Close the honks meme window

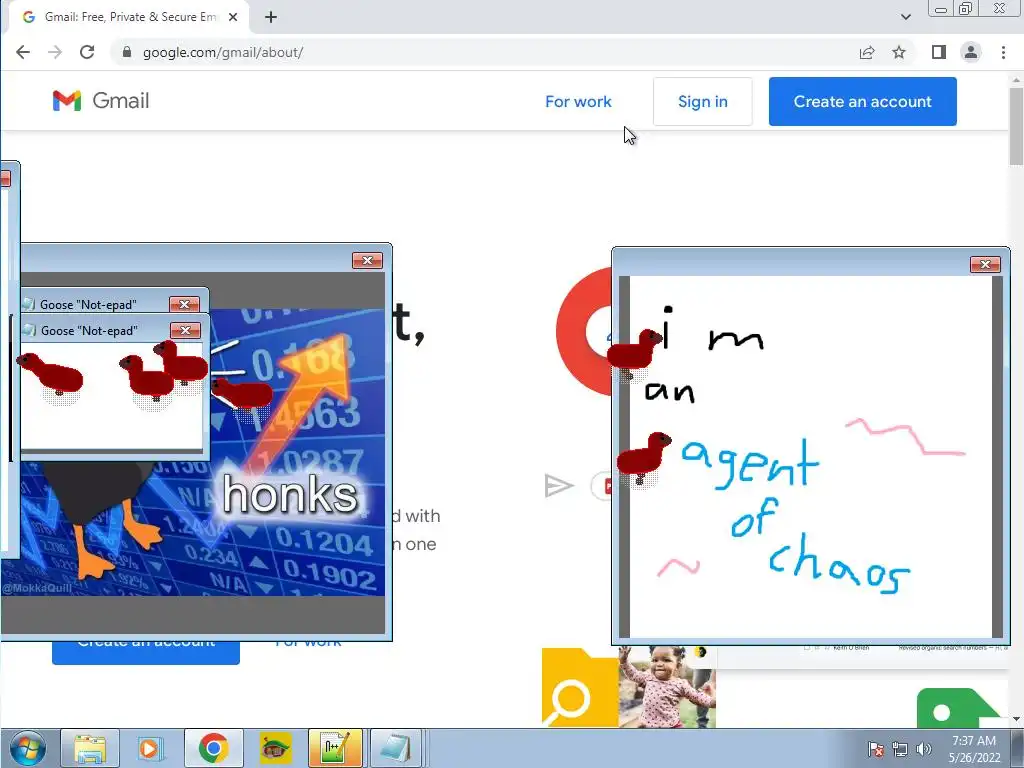(x=367, y=261)
